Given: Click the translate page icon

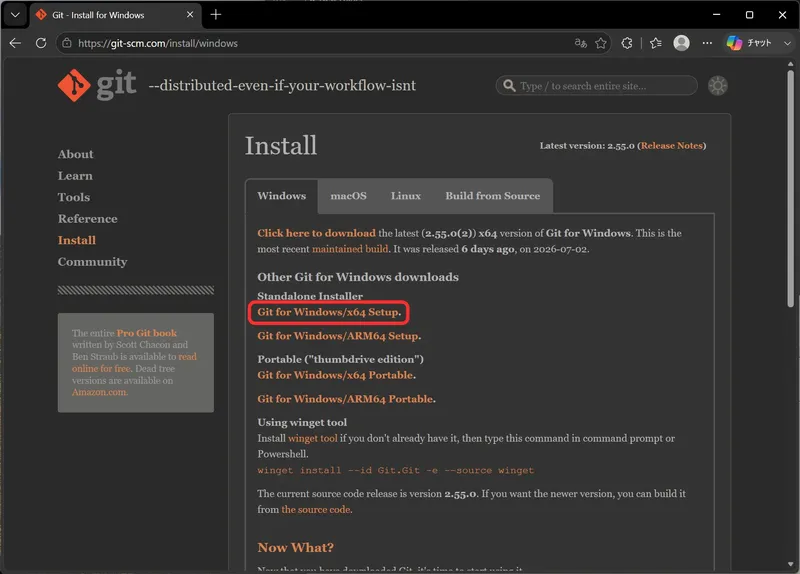Looking at the screenshot, I should click(x=581, y=43).
